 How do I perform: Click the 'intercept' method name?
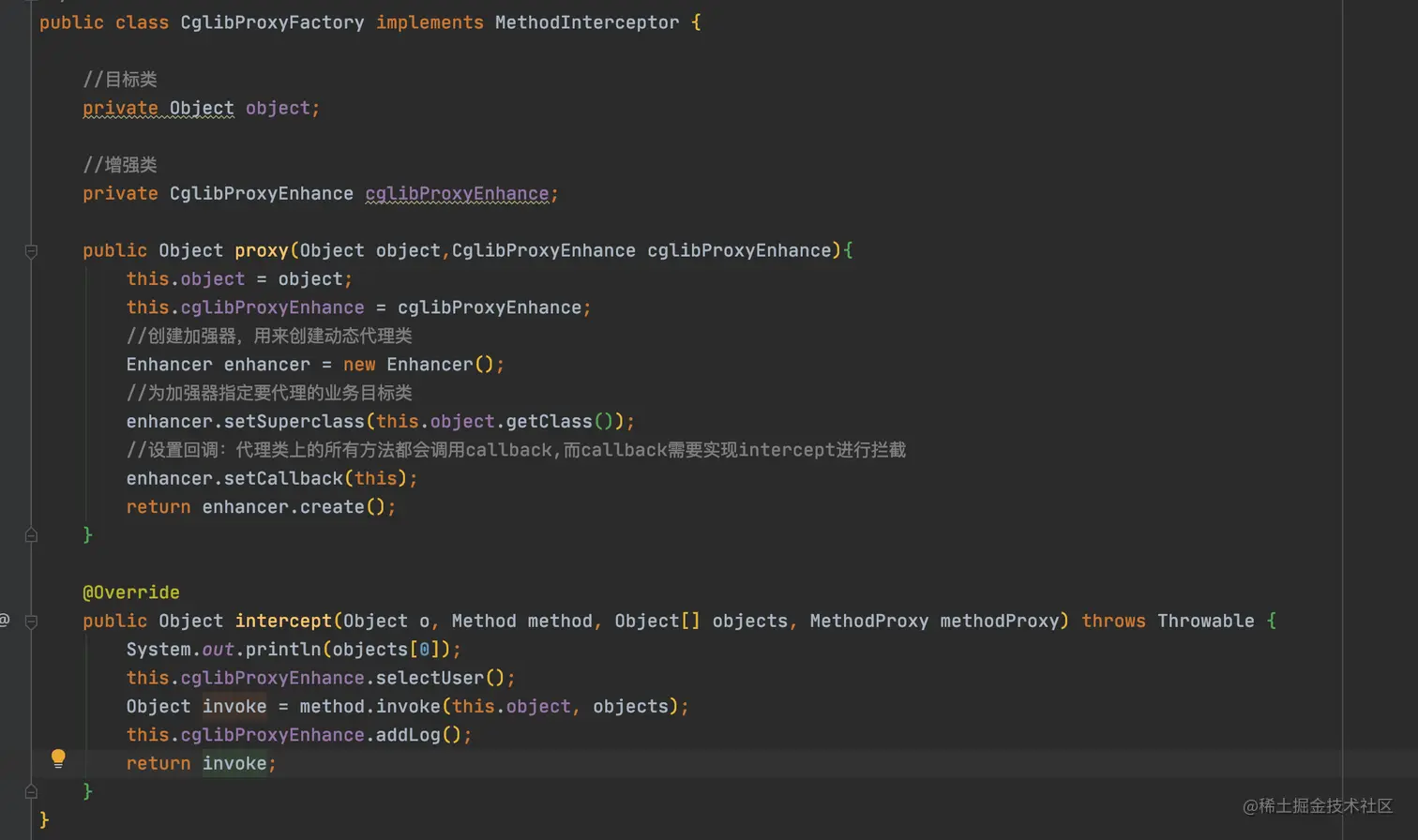[x=283, y=621]
